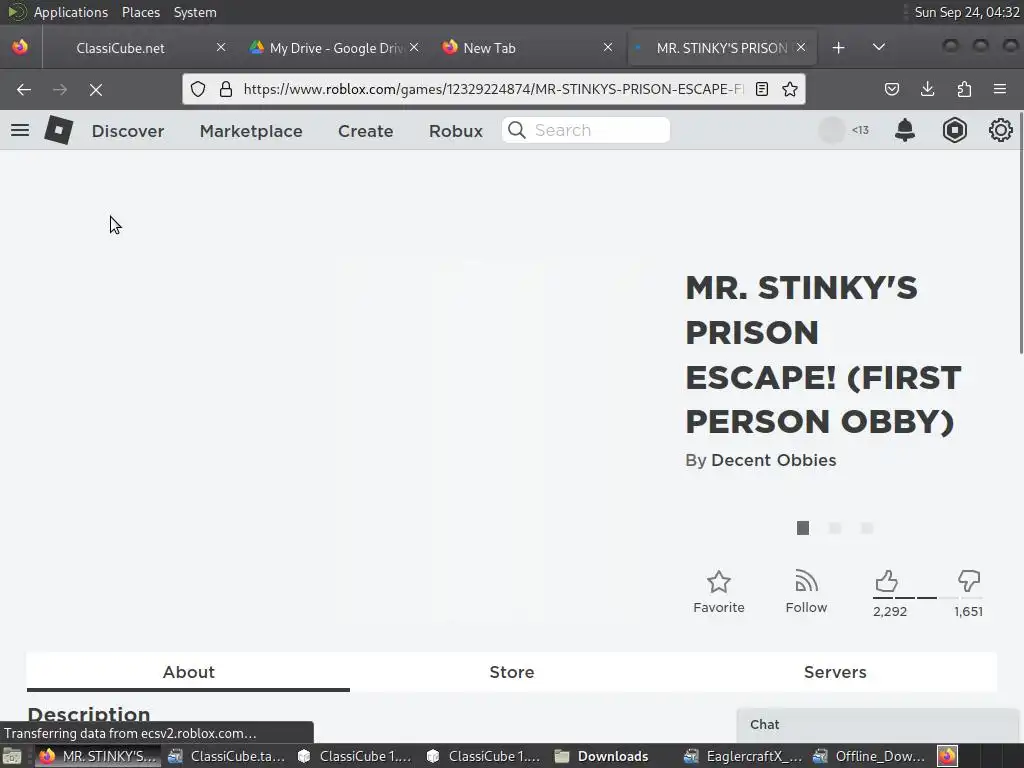Click the game title MR. STINKY'S PRISON ESCAPE
The image size is (1024, 768).
coord(823,355)
